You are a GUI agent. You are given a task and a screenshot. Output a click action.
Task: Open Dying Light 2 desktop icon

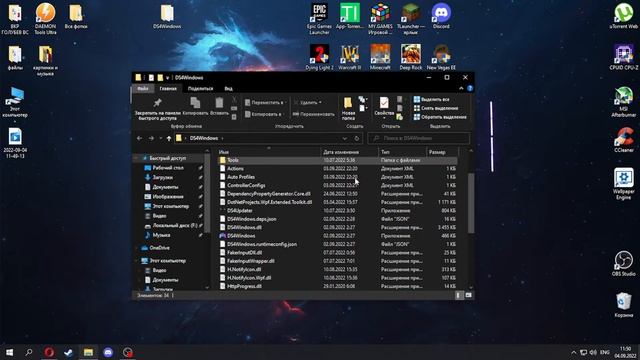pos(319,57)
